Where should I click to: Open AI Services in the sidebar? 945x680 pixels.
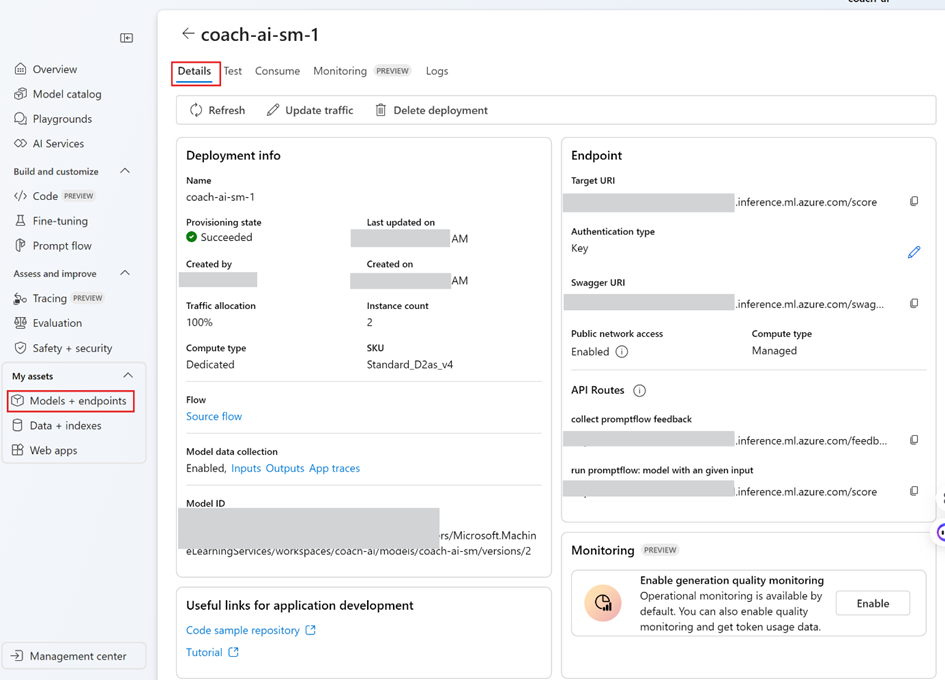[x=49, y=143]
